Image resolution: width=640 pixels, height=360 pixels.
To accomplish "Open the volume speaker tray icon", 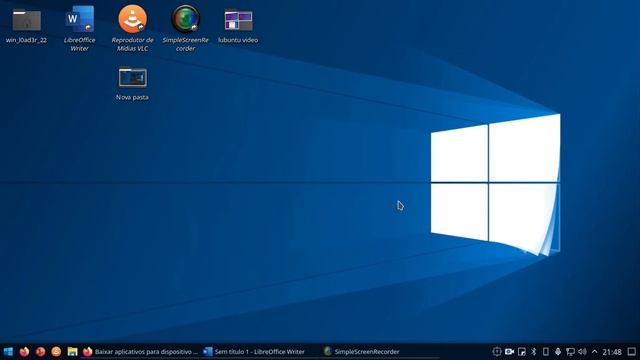I will click(x=582, y=351).
